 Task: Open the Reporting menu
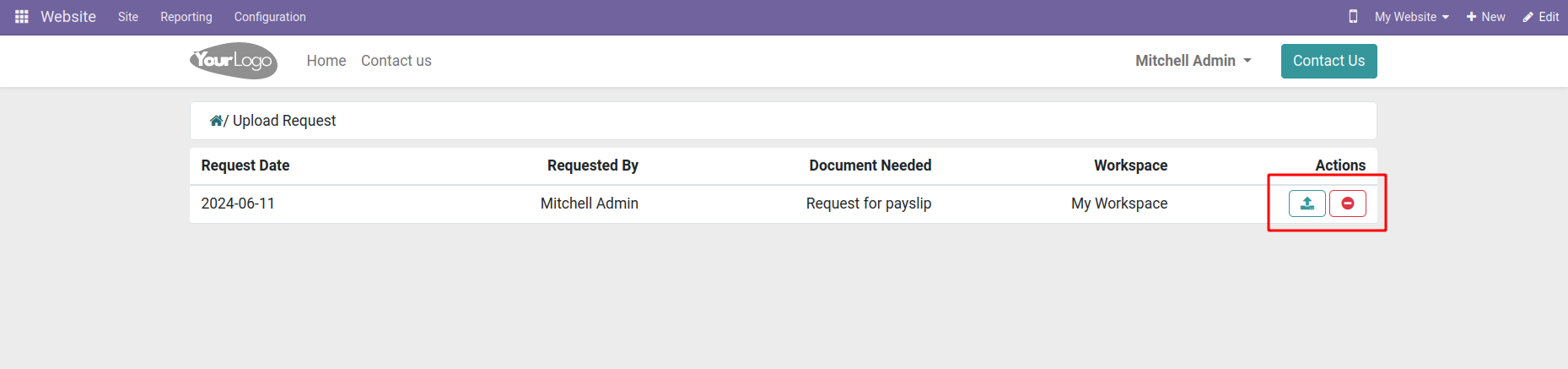click(186, 17)
